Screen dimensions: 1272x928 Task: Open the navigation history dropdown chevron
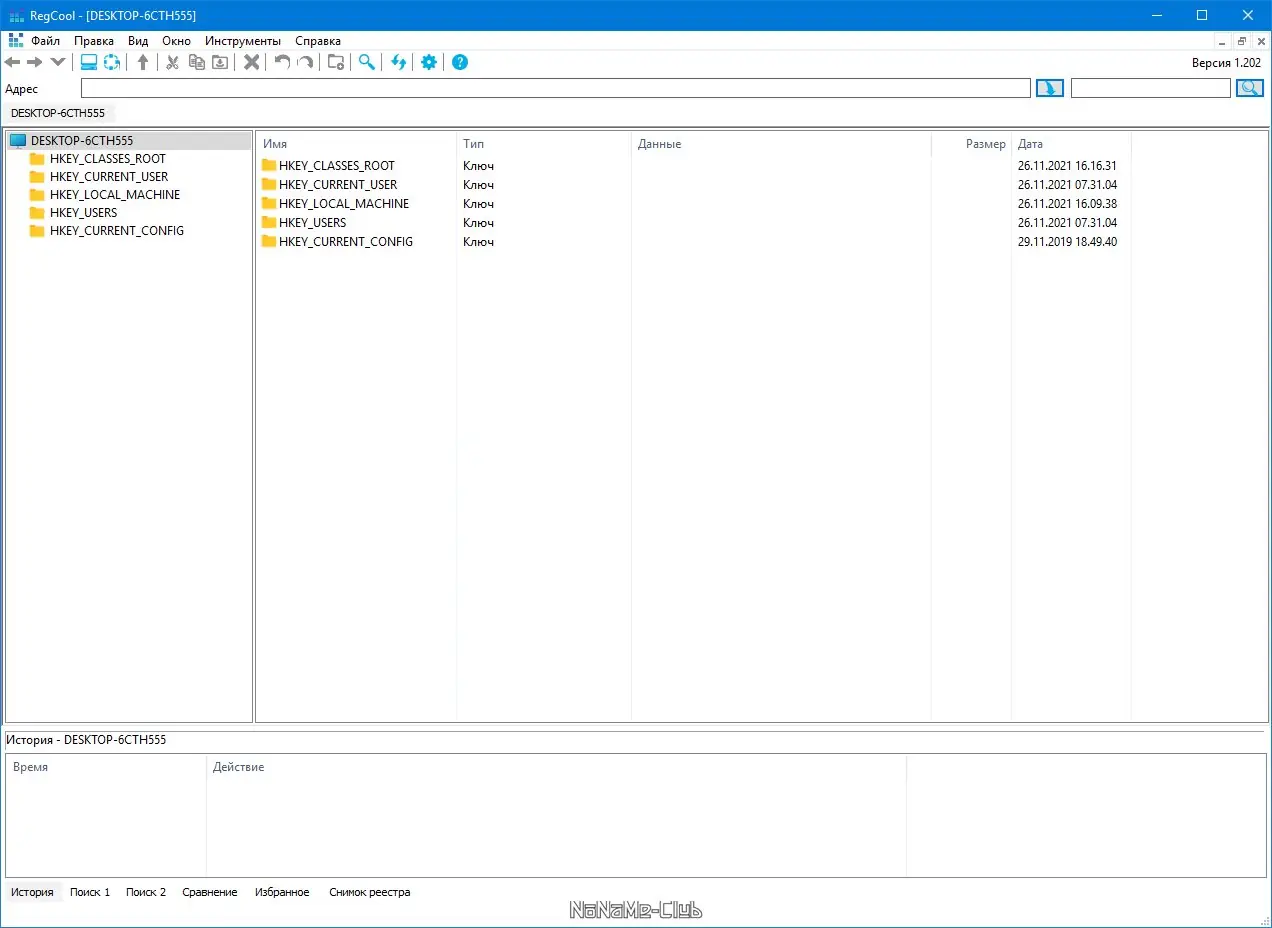click(57, 62)
